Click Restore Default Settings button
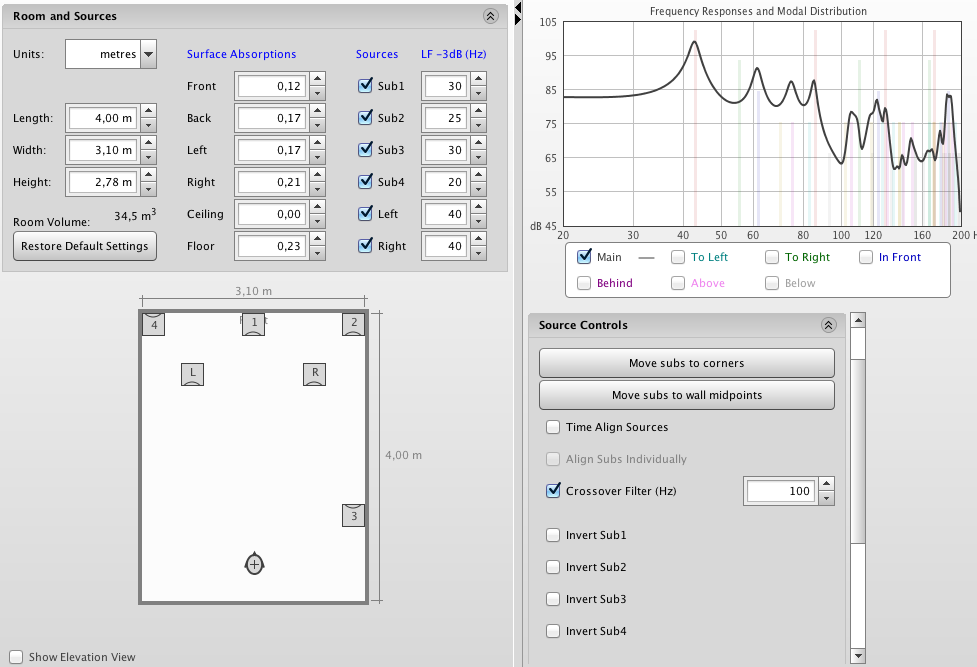The height and width of the screenshot is (667, 977). (x=85, y=246)
